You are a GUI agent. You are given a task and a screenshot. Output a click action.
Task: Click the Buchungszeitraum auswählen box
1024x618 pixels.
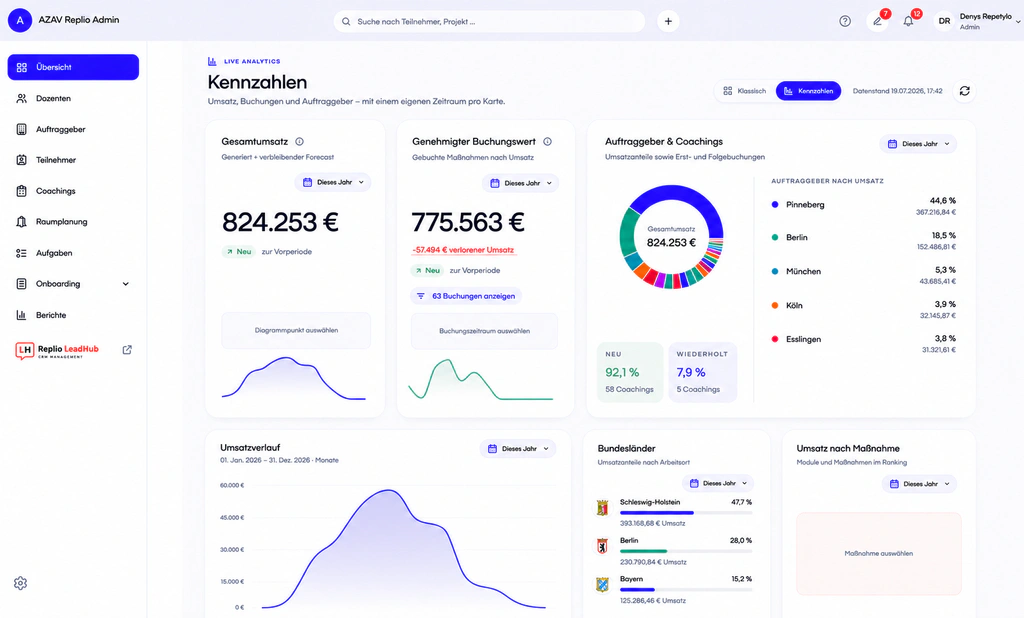coord(485,331)
